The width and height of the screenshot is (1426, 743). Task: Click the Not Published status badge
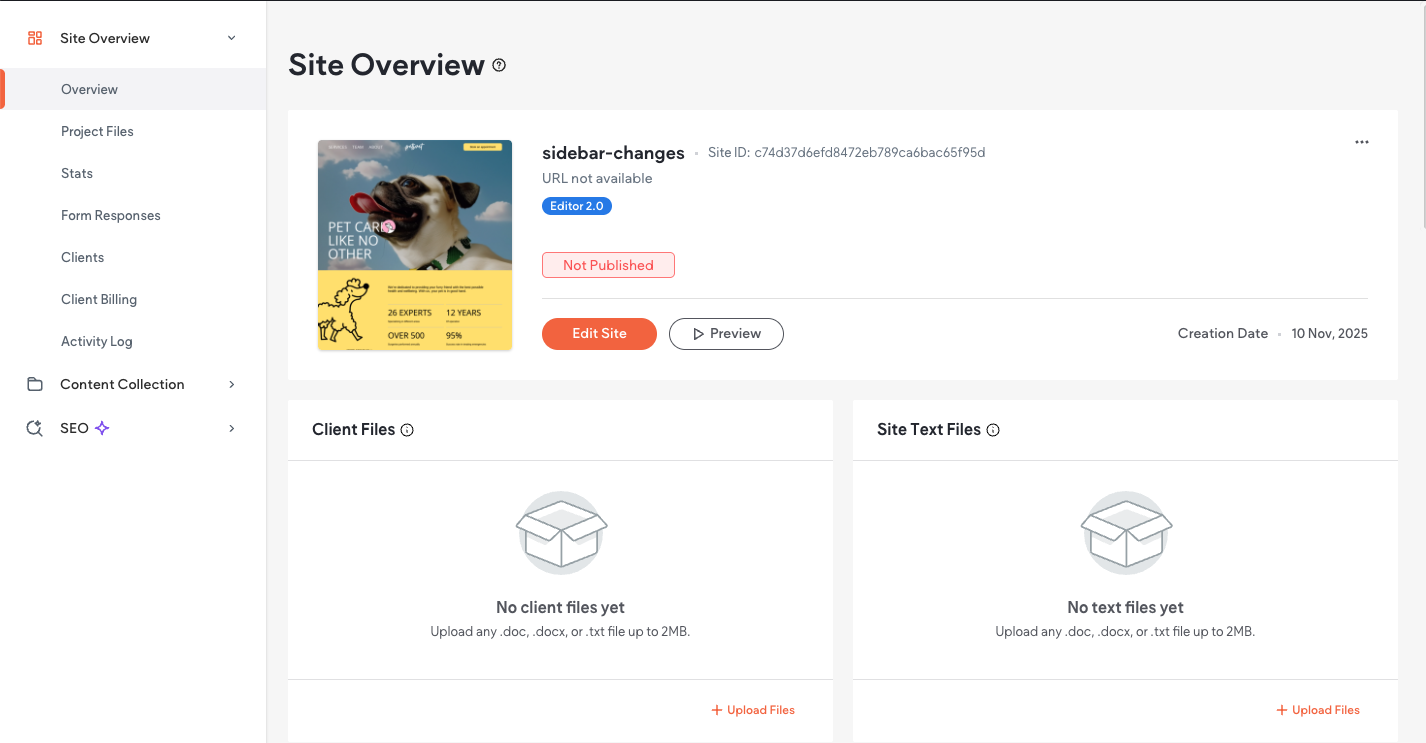click(608, 265)
